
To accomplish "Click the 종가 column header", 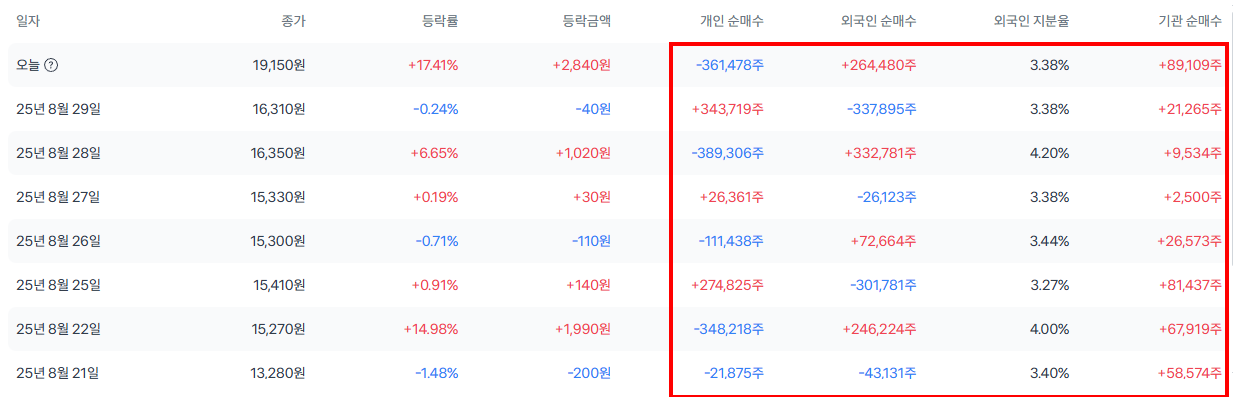I will pyautogui.click(x=293, y=21).
